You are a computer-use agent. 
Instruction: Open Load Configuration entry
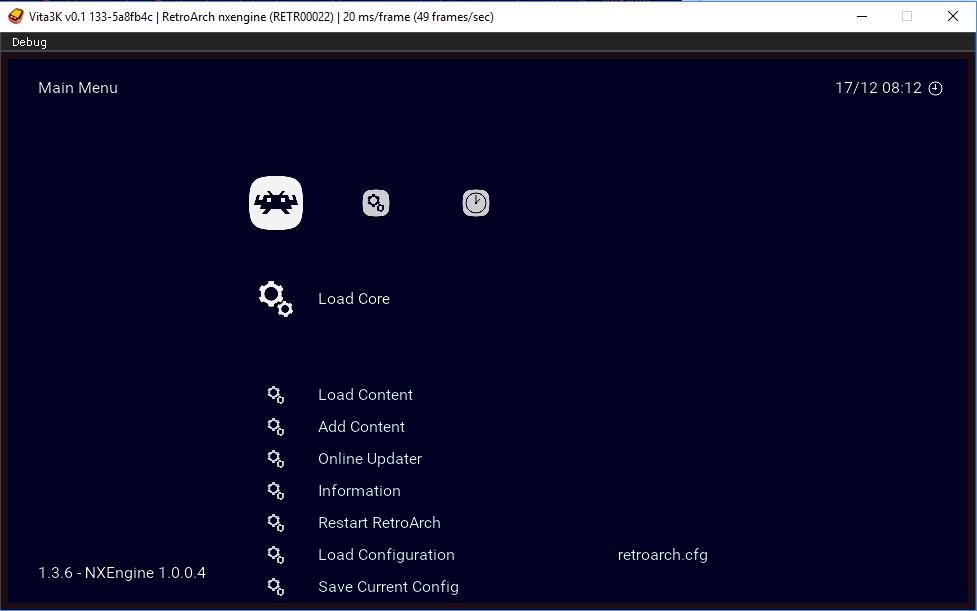point(386,555)
